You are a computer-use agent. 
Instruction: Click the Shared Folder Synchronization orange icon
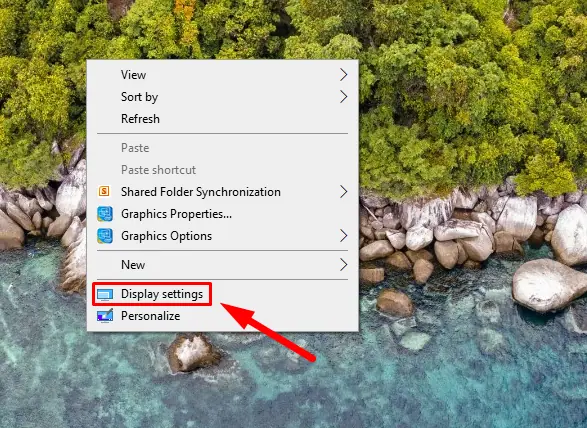[x=104, y=191]
